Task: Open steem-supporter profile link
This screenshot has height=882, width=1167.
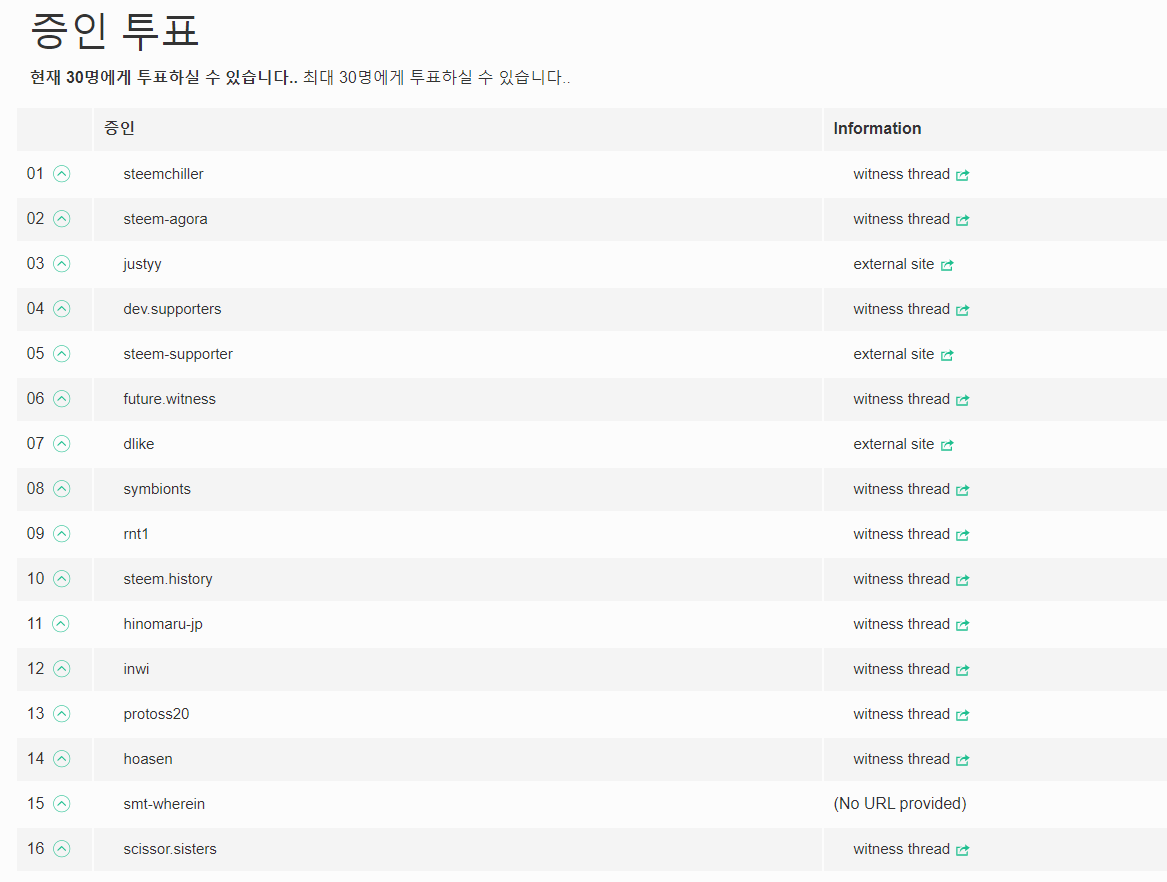Action: (178, 354)
